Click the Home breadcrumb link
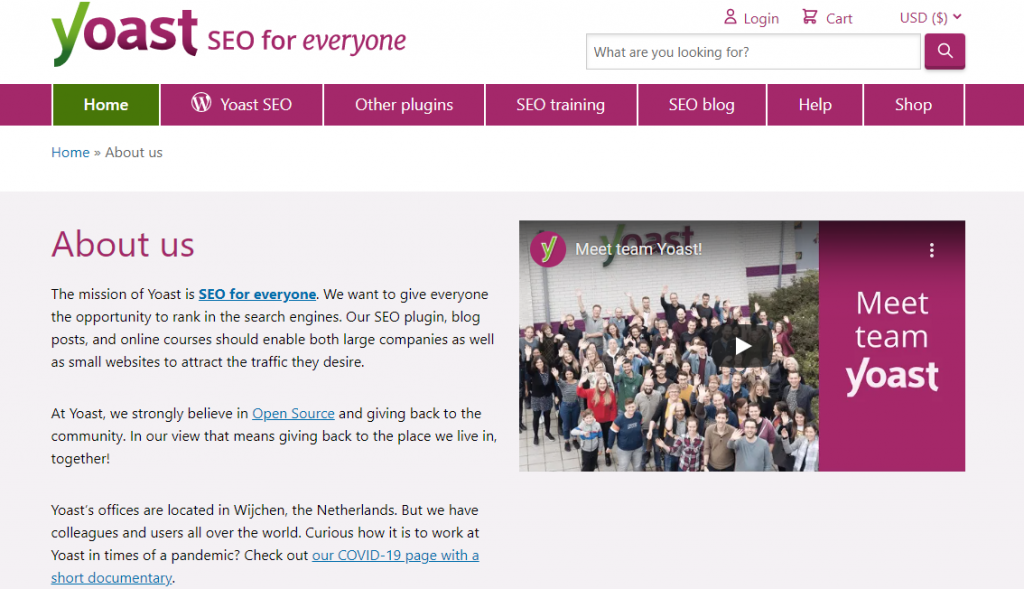This screenshot has height=589, width=1024. pyautogui.click(x=70, y=152)
